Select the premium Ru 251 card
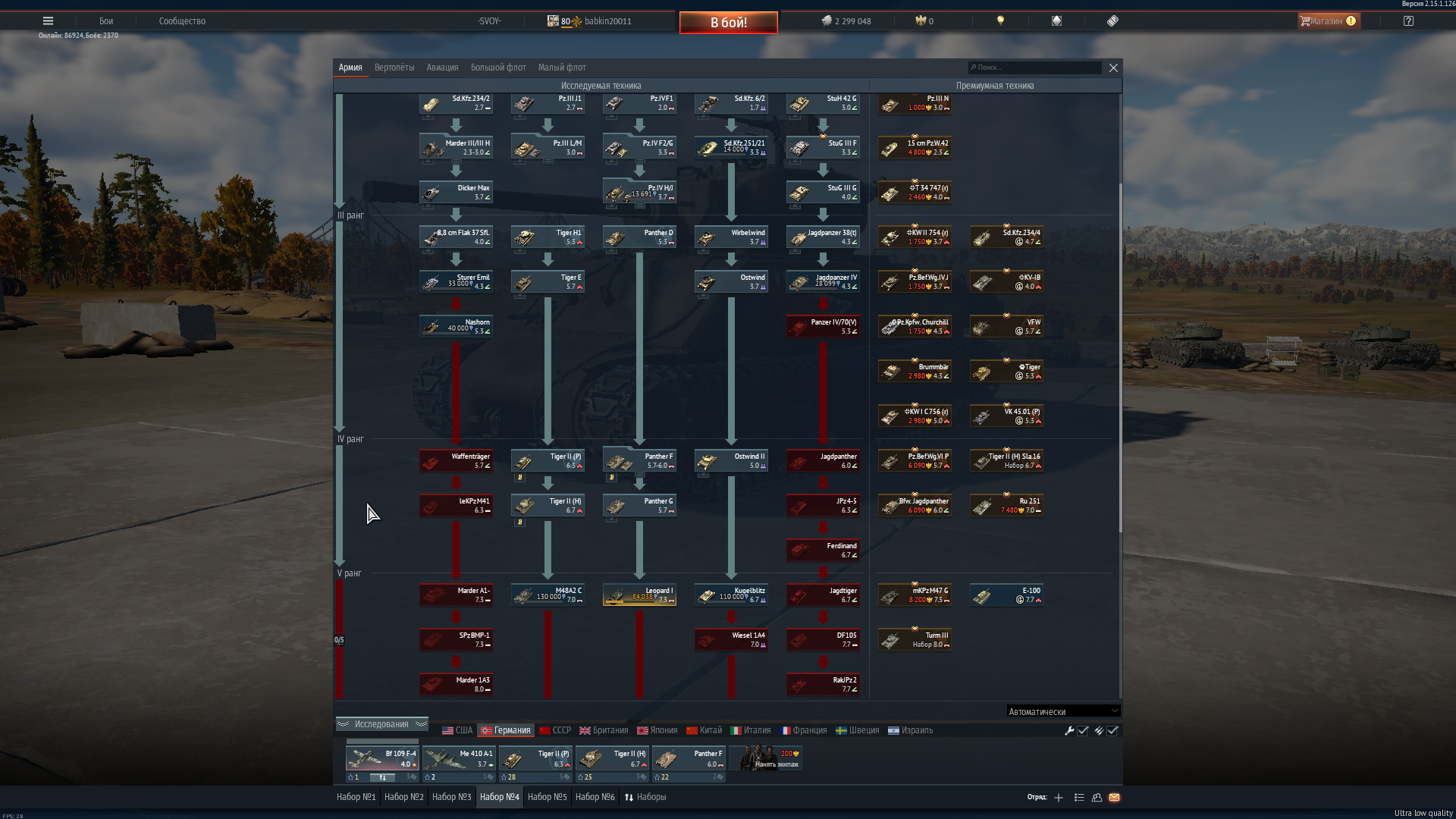Screen dimensions: 1456x819 pyautogui.click(x=1006, y=506)
